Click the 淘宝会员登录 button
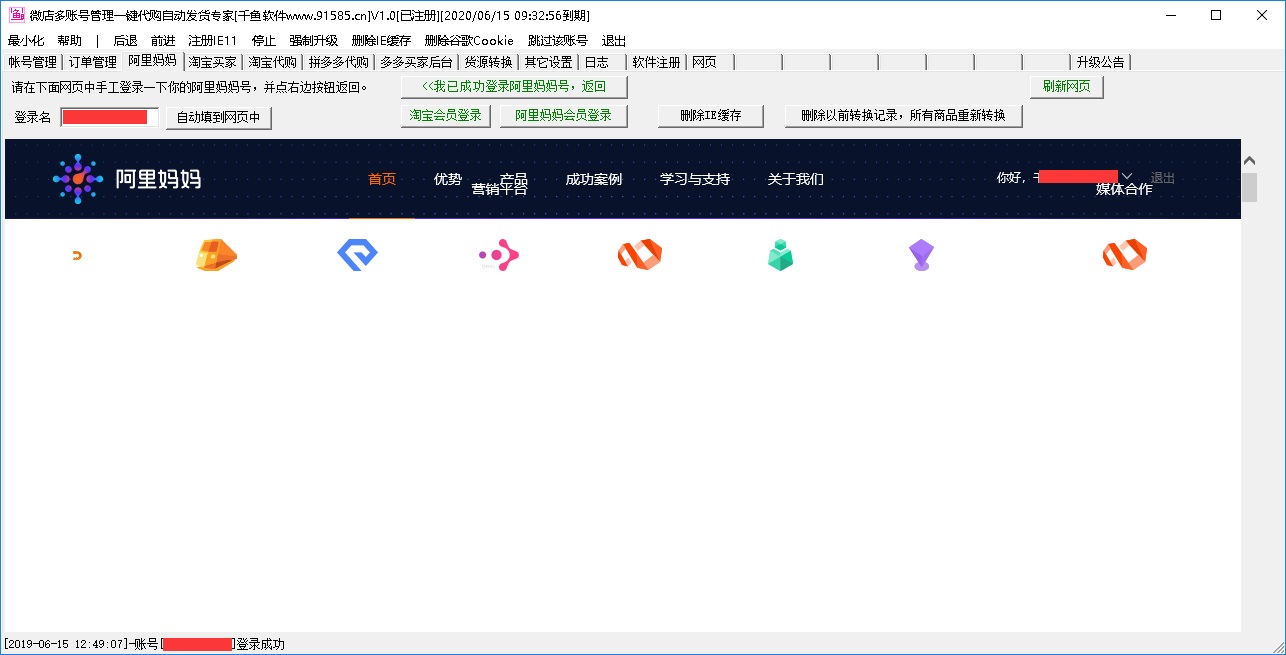 pos(446,116)
